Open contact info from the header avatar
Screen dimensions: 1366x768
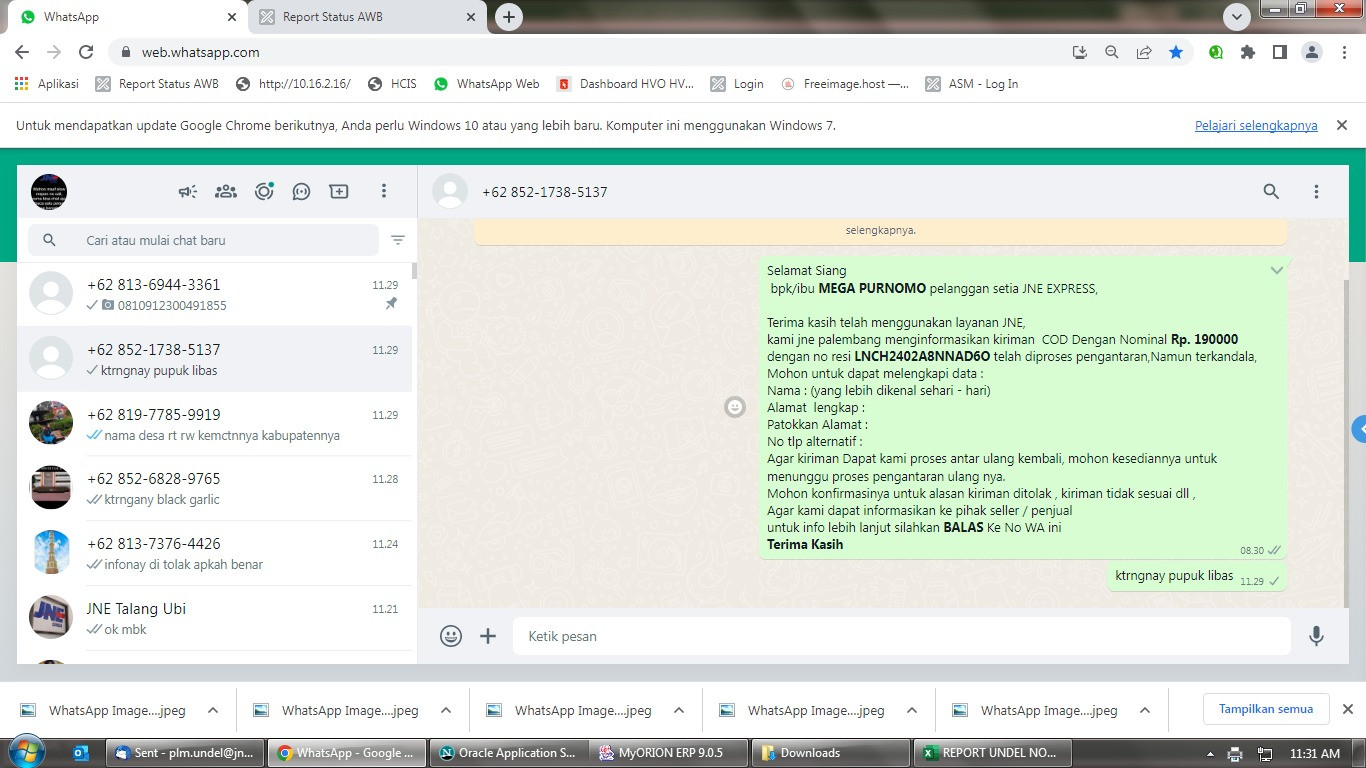pyautogui.click(x=450, y=191)
